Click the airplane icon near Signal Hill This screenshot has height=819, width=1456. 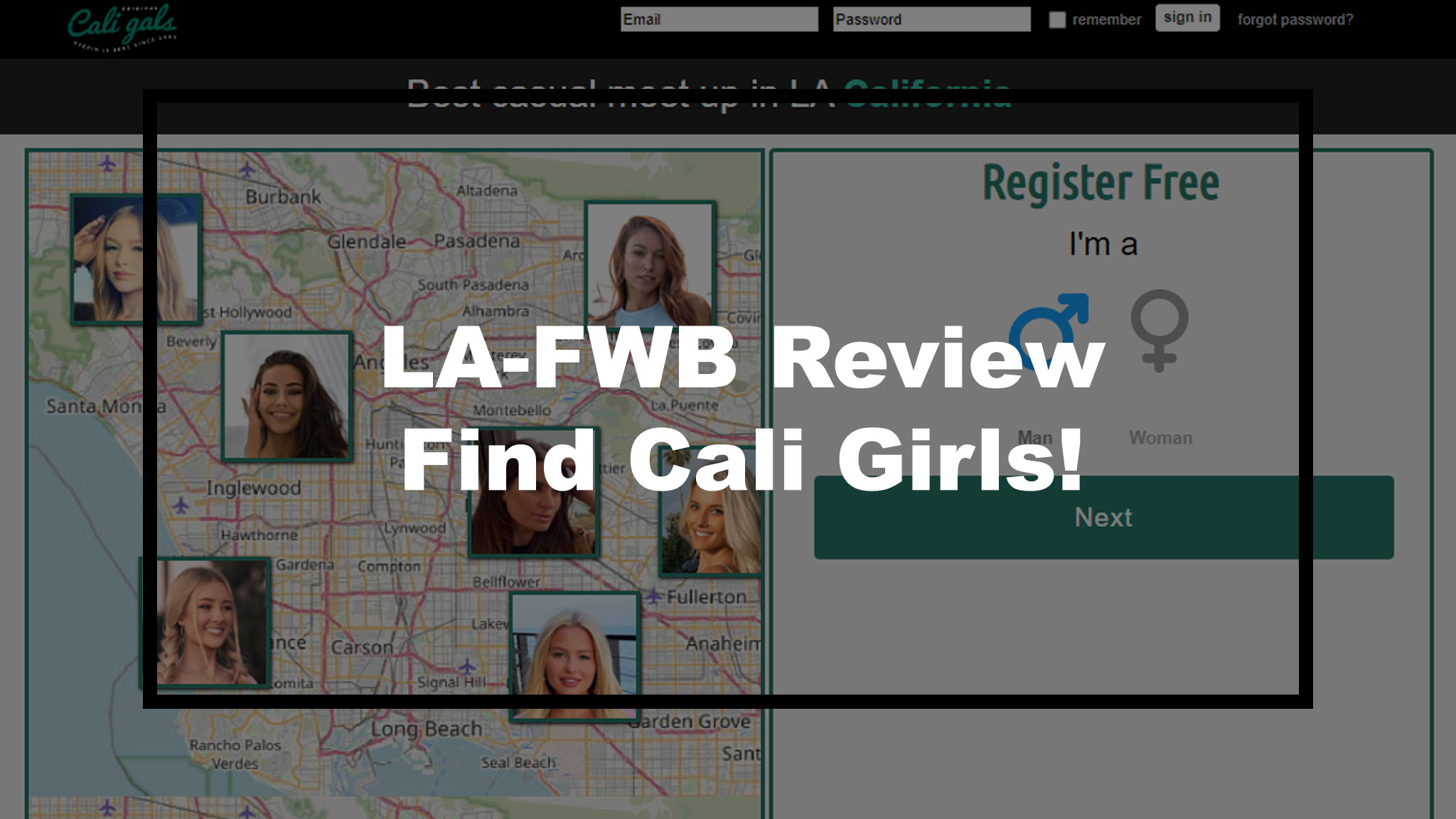[x=466, y=668]
